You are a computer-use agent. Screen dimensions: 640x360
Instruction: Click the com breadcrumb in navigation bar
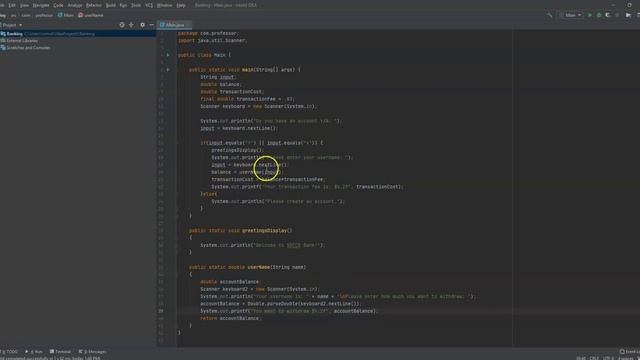click(x=26, y=15)
